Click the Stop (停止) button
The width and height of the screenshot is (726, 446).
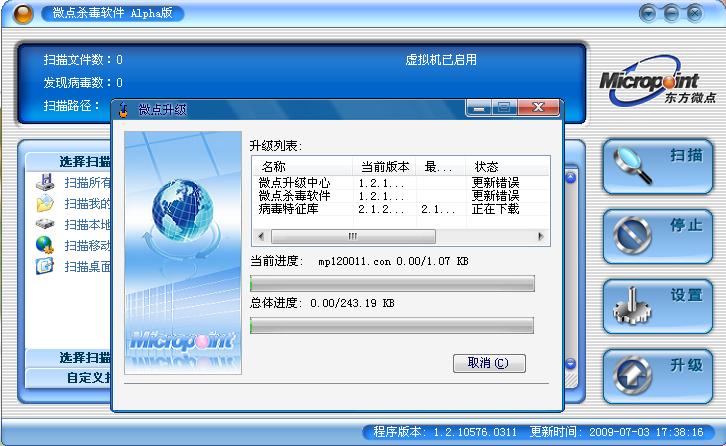(x=657, y=237)
